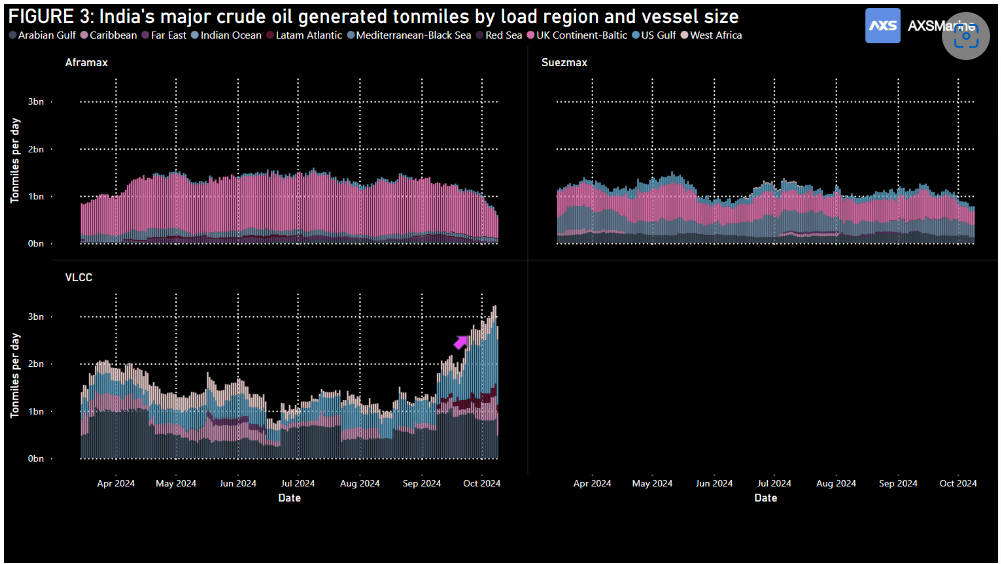Click the 2bn tick on VLCC axis
The width and height of the screenshot is (1001, 564).
pyautogui.click(x=36, y=364)
